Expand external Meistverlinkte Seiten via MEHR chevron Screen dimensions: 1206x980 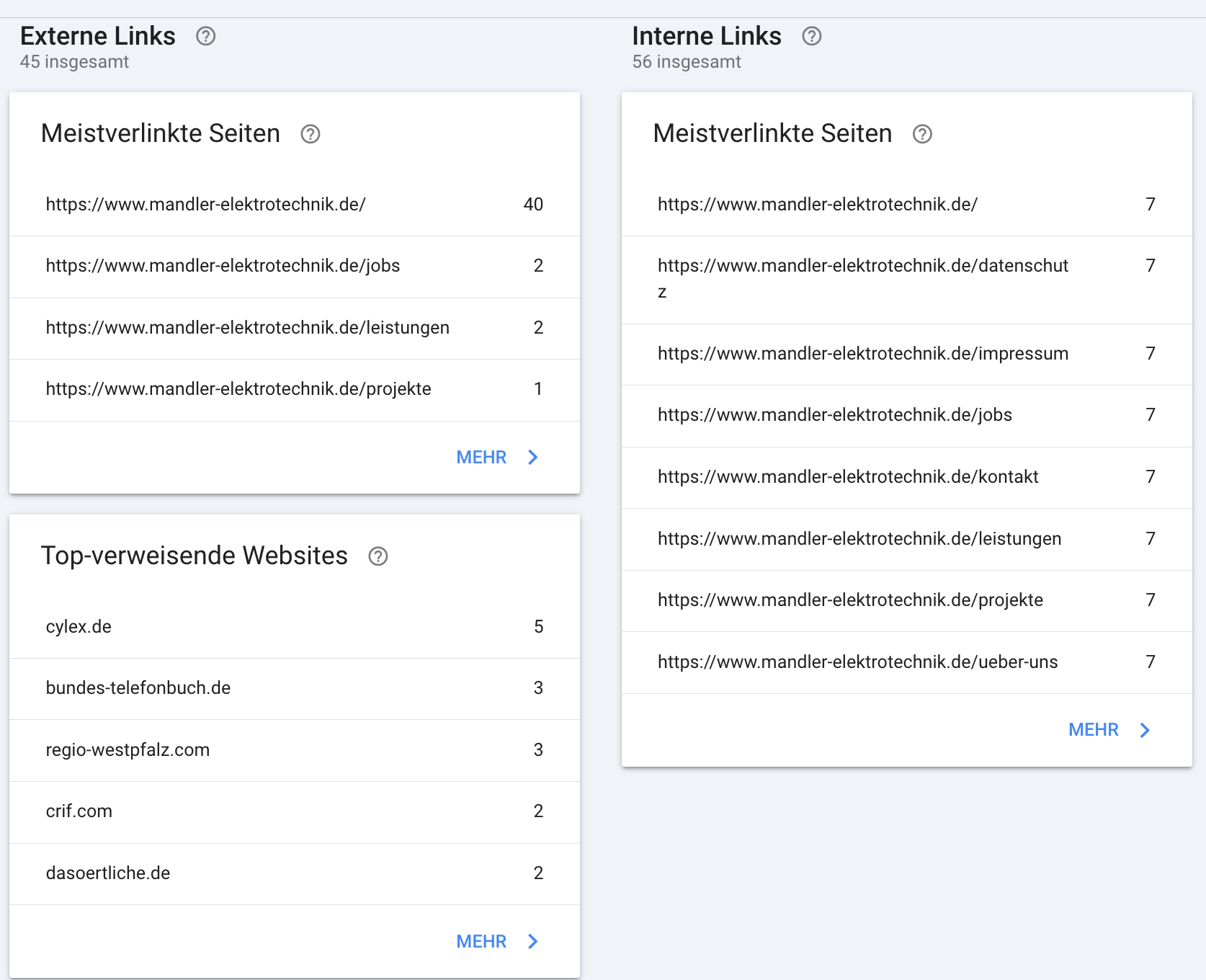[x=533, y=458]
